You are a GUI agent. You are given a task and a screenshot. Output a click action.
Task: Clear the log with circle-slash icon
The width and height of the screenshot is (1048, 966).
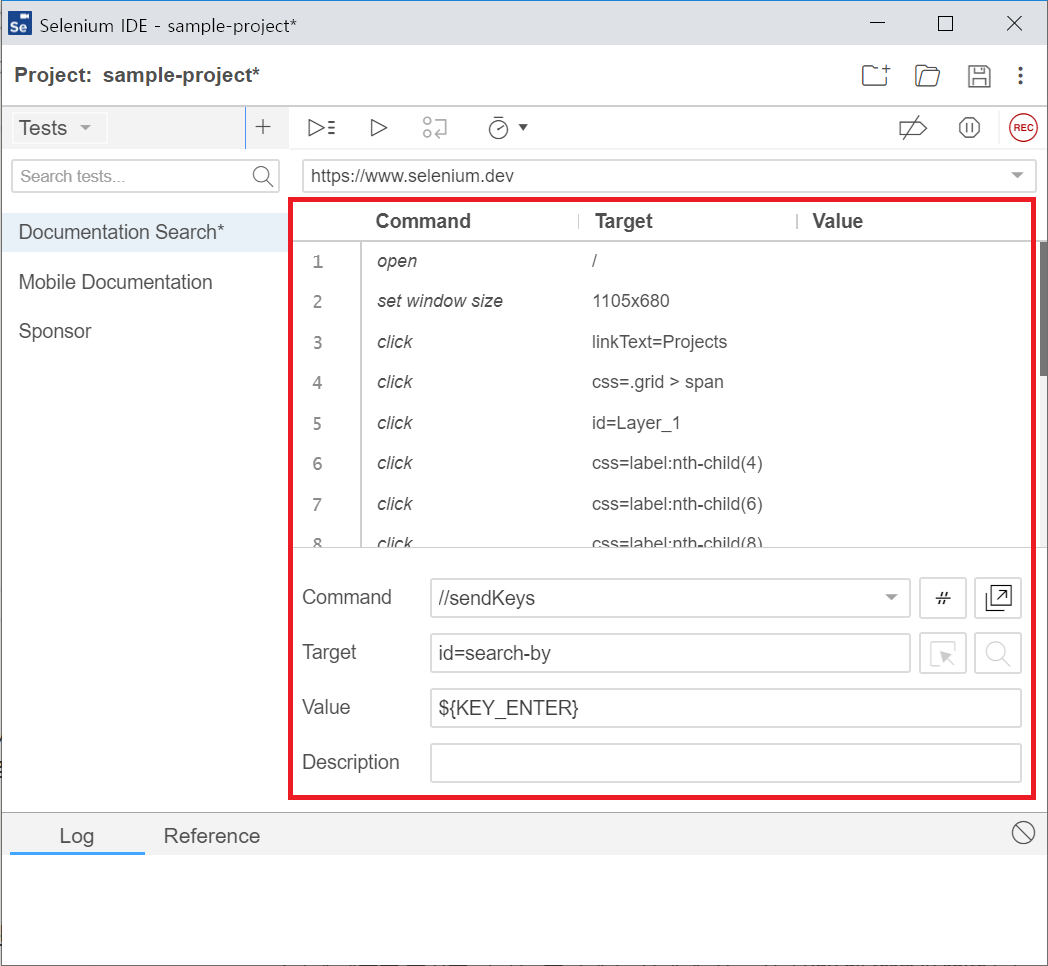point(1023,832)
